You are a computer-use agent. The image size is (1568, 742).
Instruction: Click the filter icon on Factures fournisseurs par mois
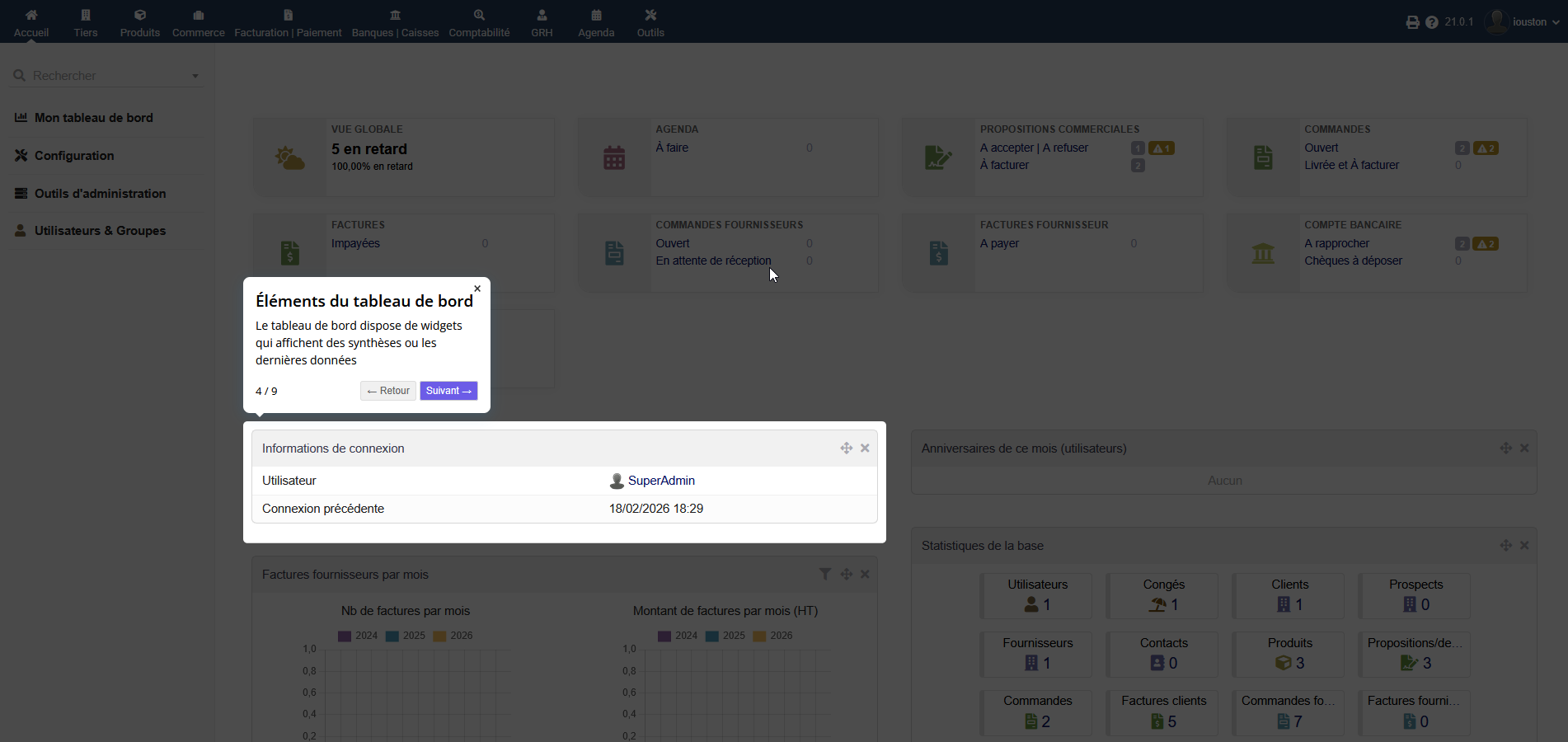(x=824, y=574)
